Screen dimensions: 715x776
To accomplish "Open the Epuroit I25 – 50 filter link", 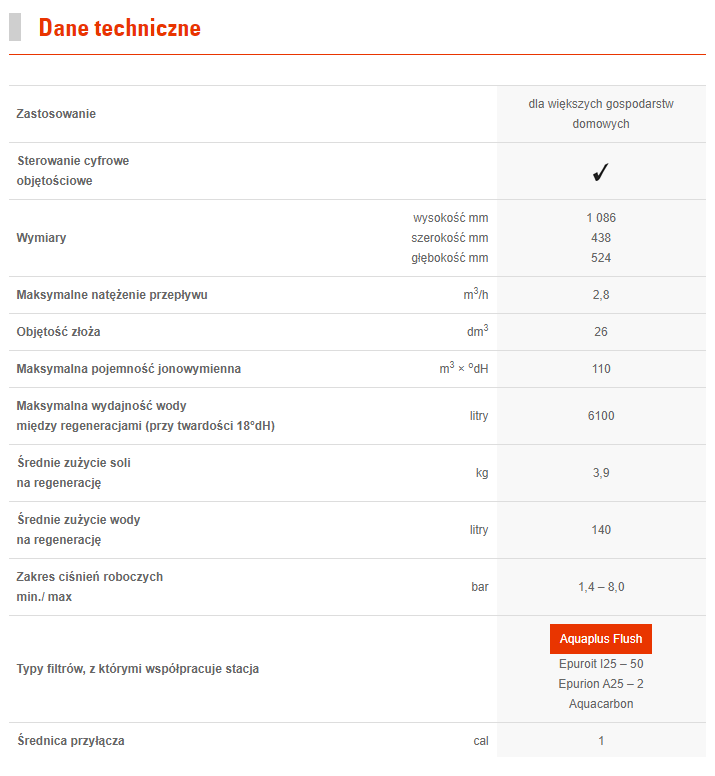I will pyautogui.click(x=600, y=664).
